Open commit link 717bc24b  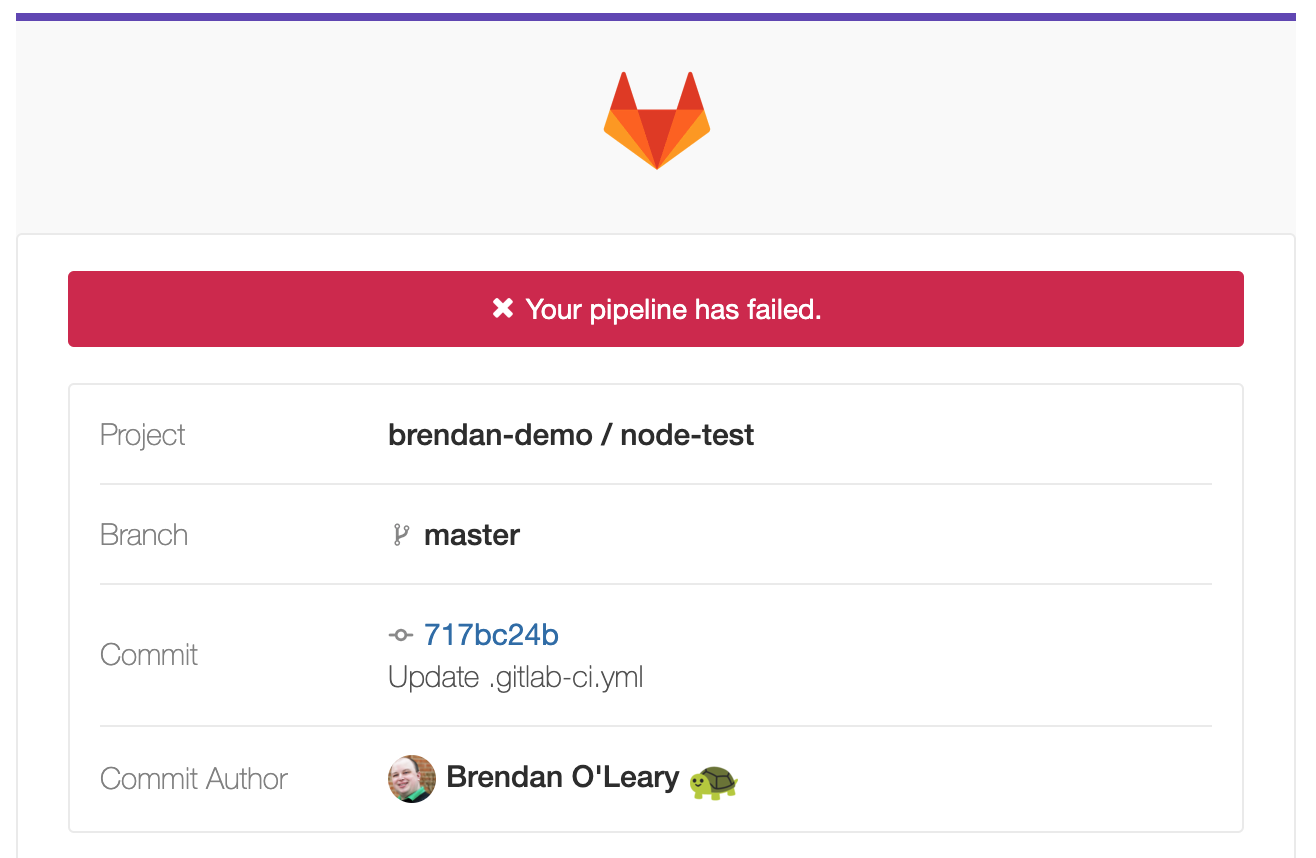tap(491, 635)
